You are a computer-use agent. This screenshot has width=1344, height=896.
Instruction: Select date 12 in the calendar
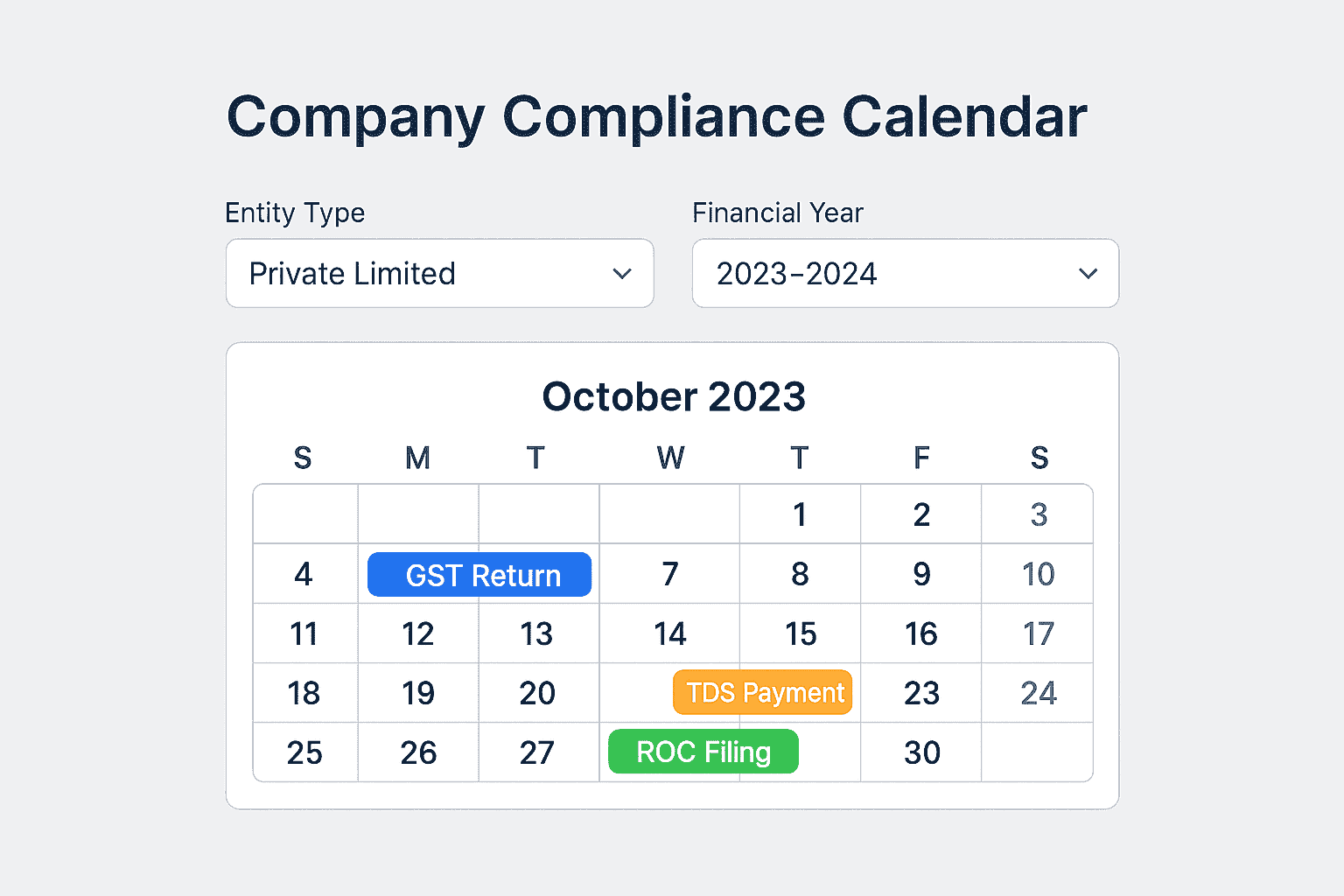(x=418, y=633)
